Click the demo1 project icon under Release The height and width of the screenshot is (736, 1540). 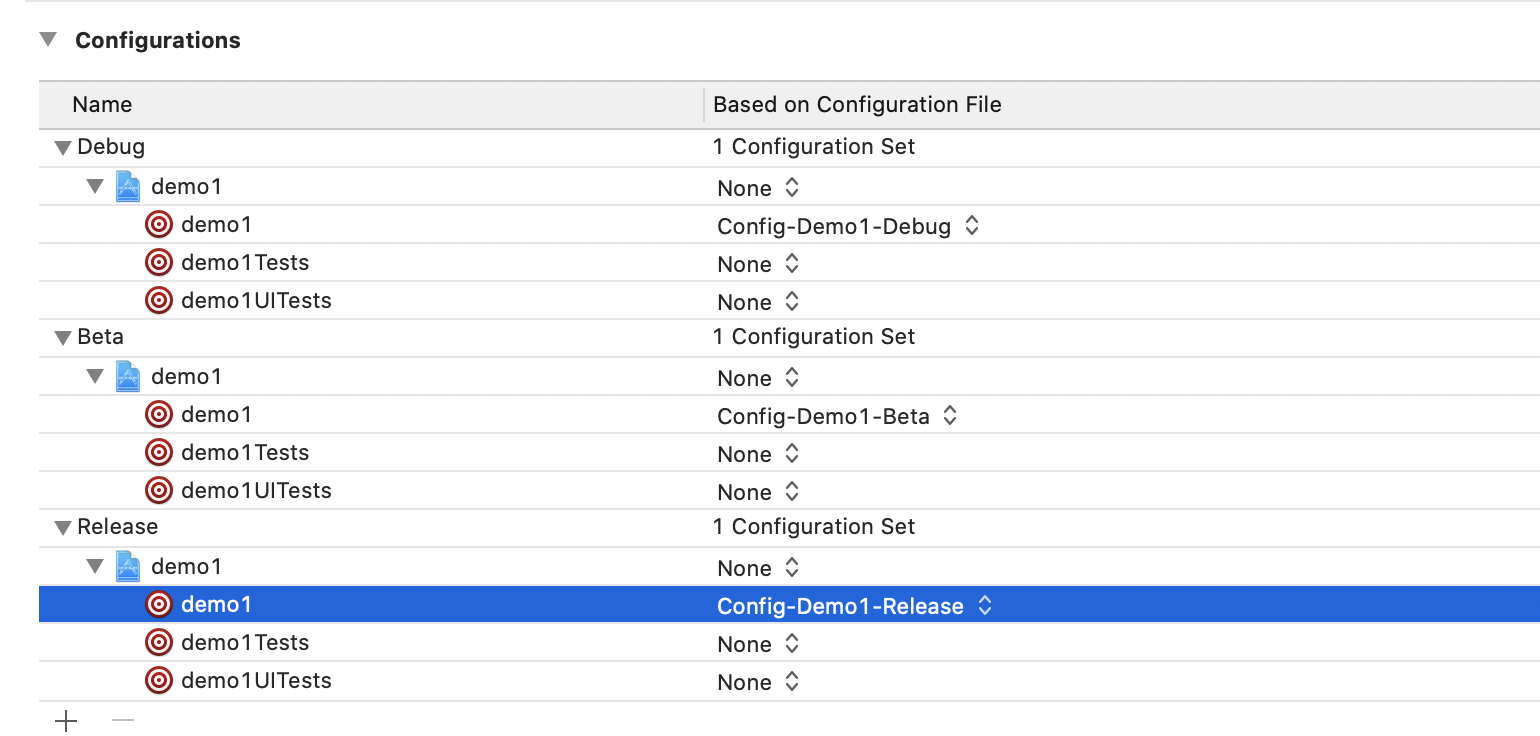128,566
